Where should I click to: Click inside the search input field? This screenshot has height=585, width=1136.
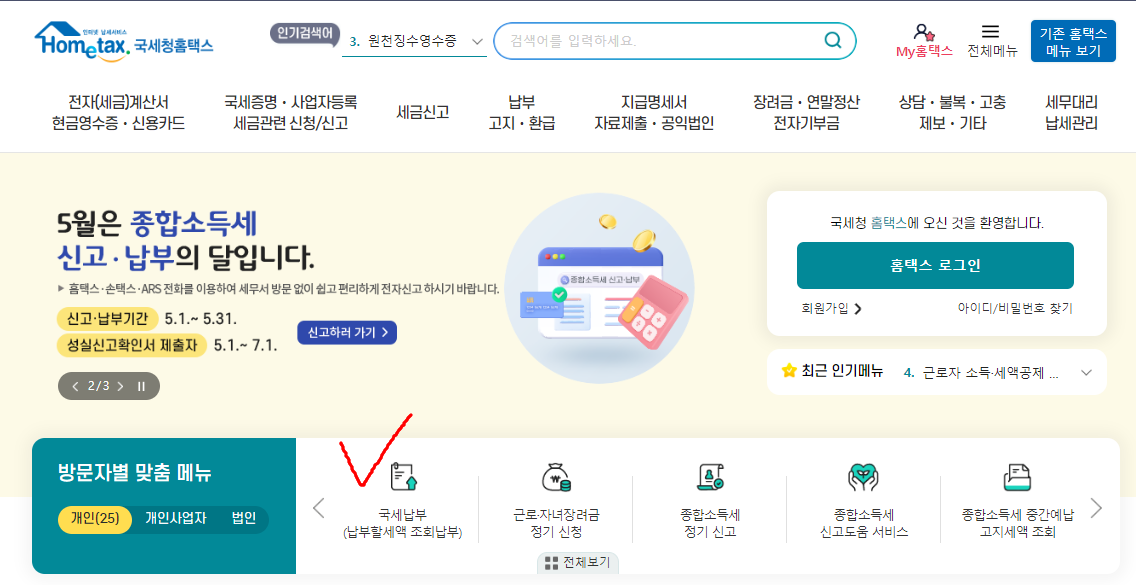(650, 41)
